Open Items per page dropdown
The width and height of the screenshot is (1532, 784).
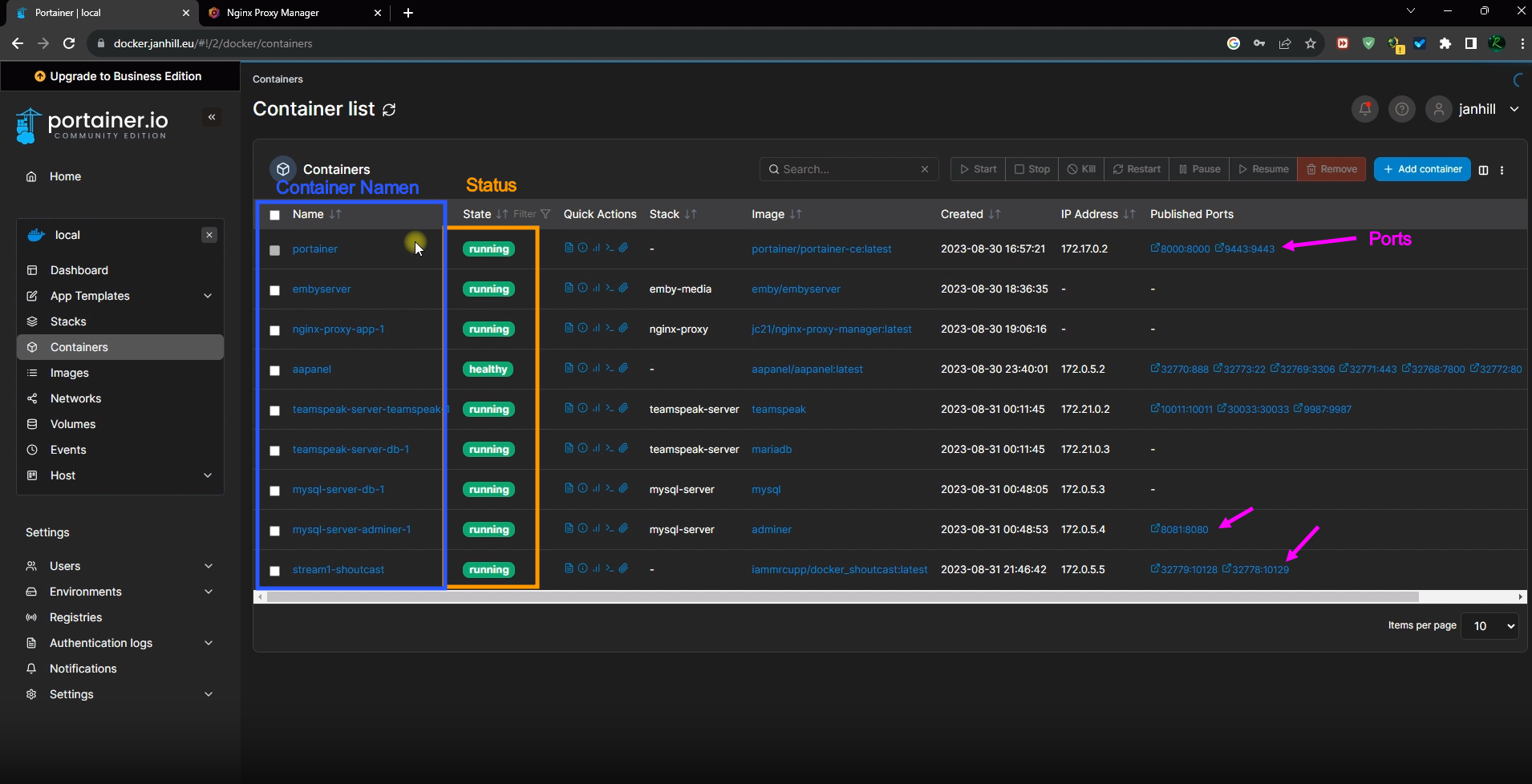[1490, 626]
